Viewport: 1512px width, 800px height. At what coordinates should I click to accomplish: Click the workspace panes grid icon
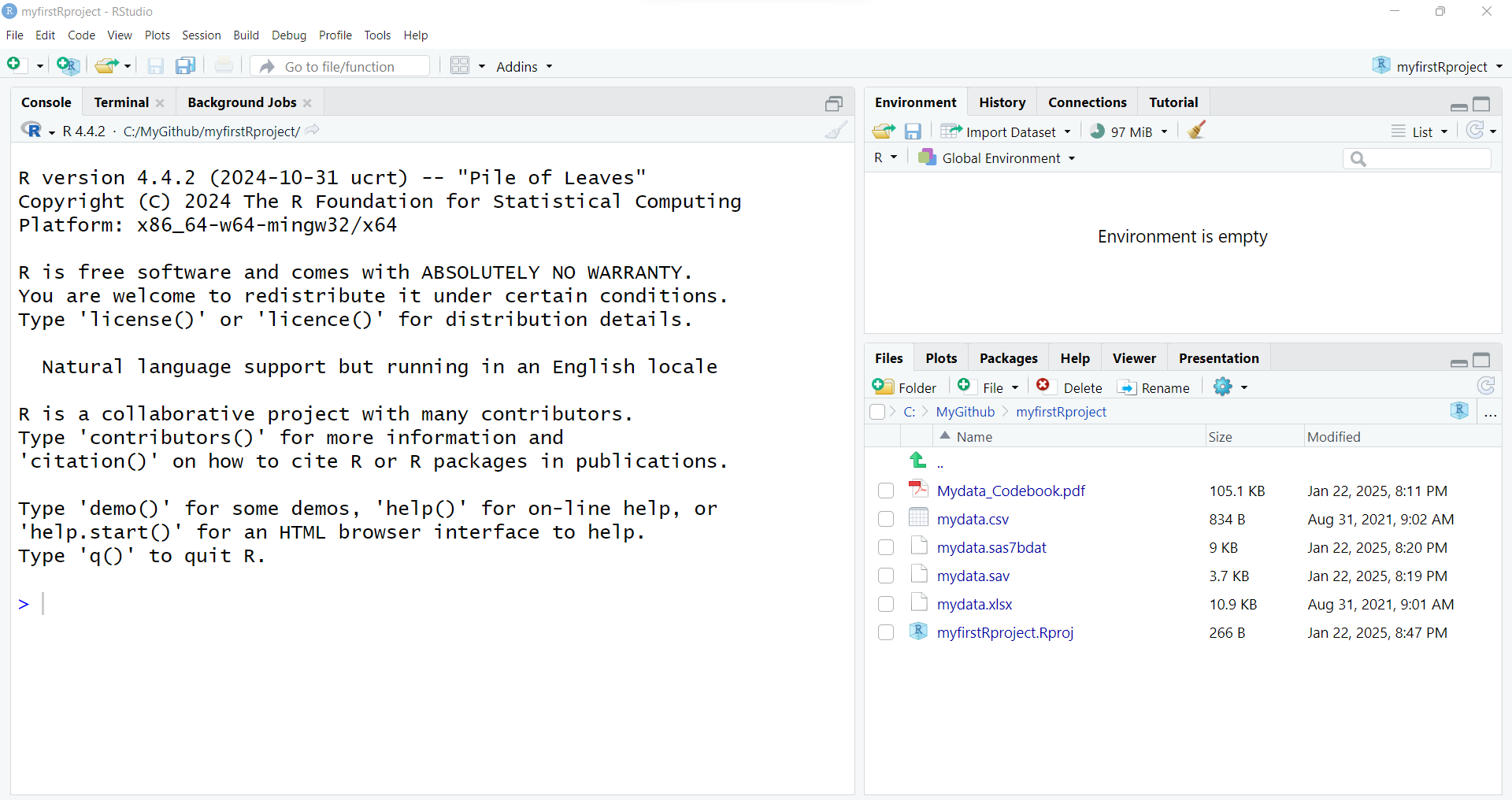pyautogui.click(x=460, y=66)
